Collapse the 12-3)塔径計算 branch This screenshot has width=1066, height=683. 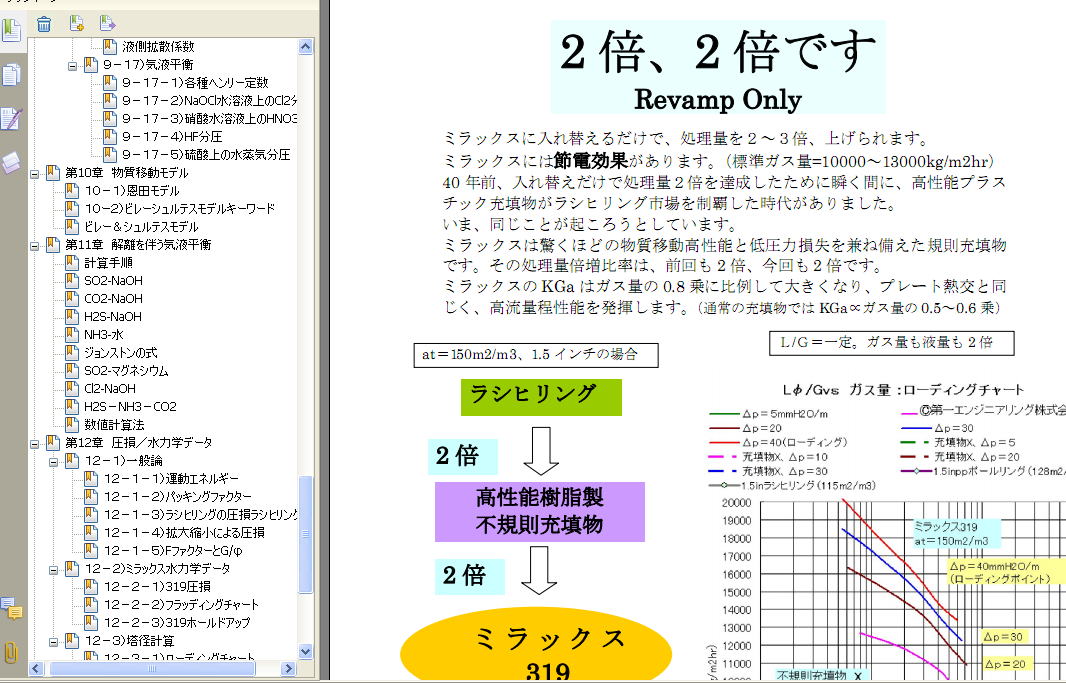pyautogui.click(x=54, y=642)
